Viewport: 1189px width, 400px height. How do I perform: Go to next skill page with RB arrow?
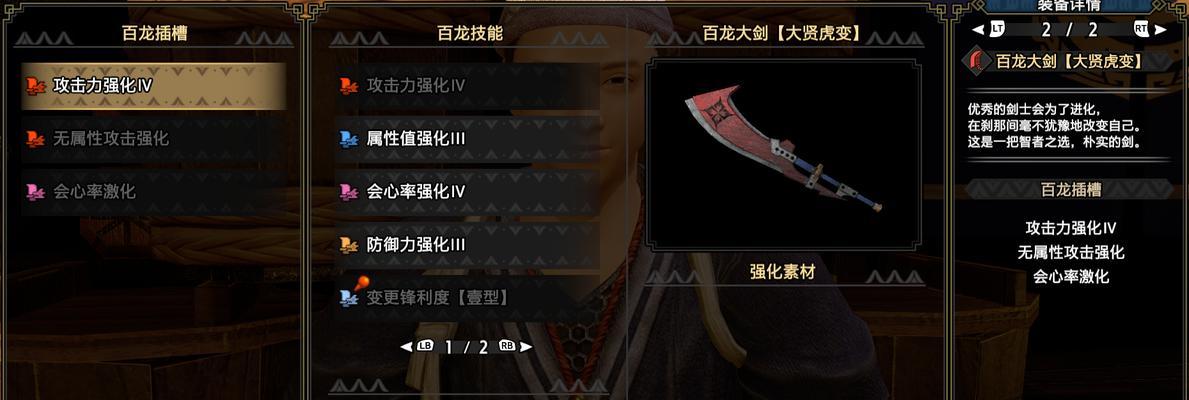tap(516, 346)
